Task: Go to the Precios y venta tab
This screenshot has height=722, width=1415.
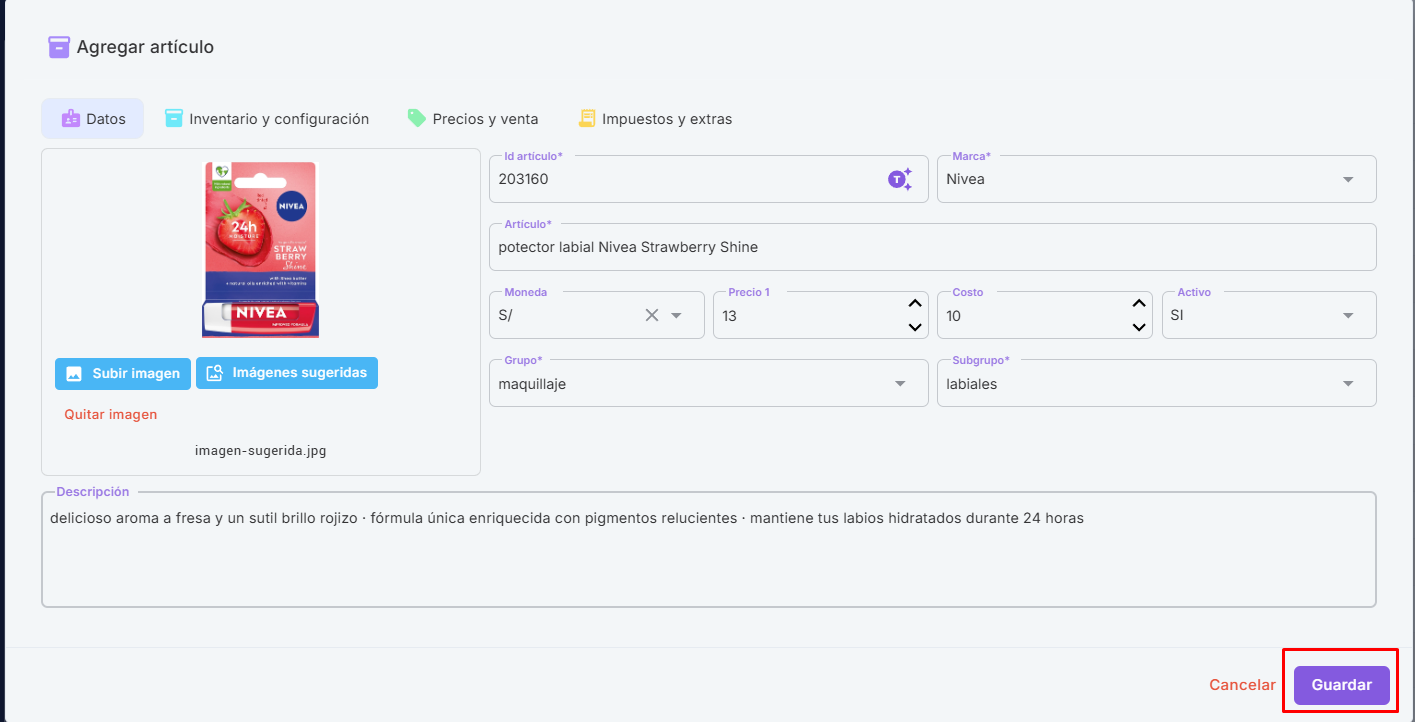Action: 473,119
